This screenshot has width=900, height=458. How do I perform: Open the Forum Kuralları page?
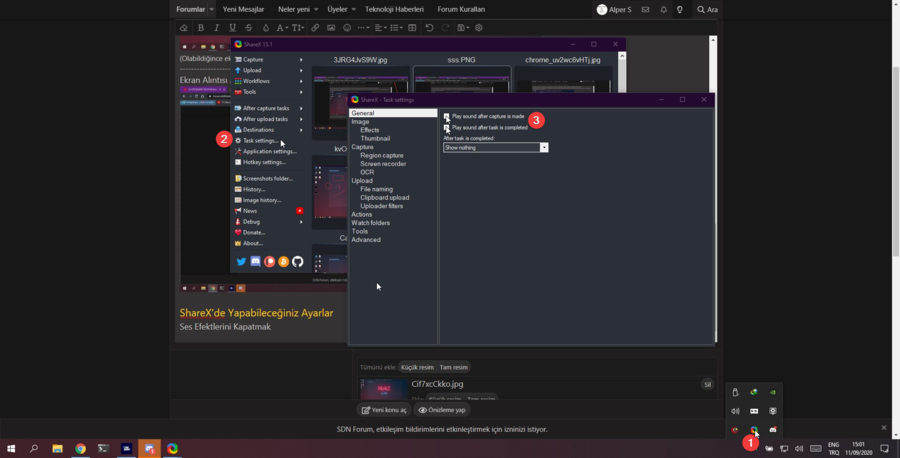click(461, 9)
